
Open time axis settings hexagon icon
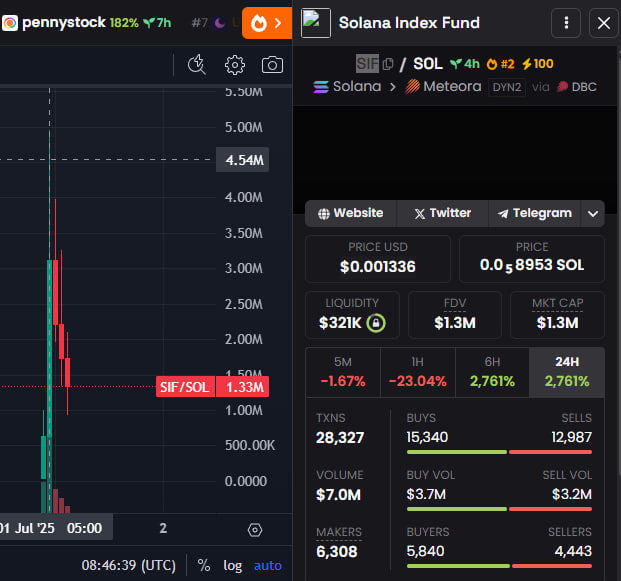point(255,530)
